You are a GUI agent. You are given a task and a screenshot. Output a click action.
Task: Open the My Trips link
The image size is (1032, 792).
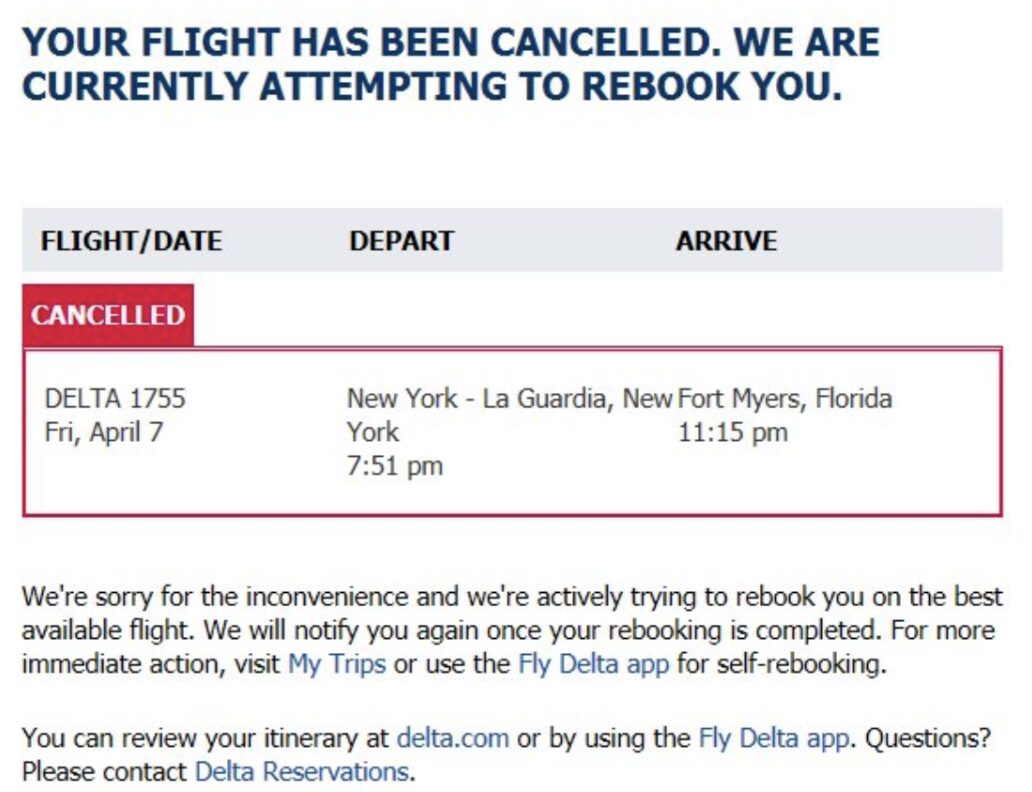coord(337,664)
